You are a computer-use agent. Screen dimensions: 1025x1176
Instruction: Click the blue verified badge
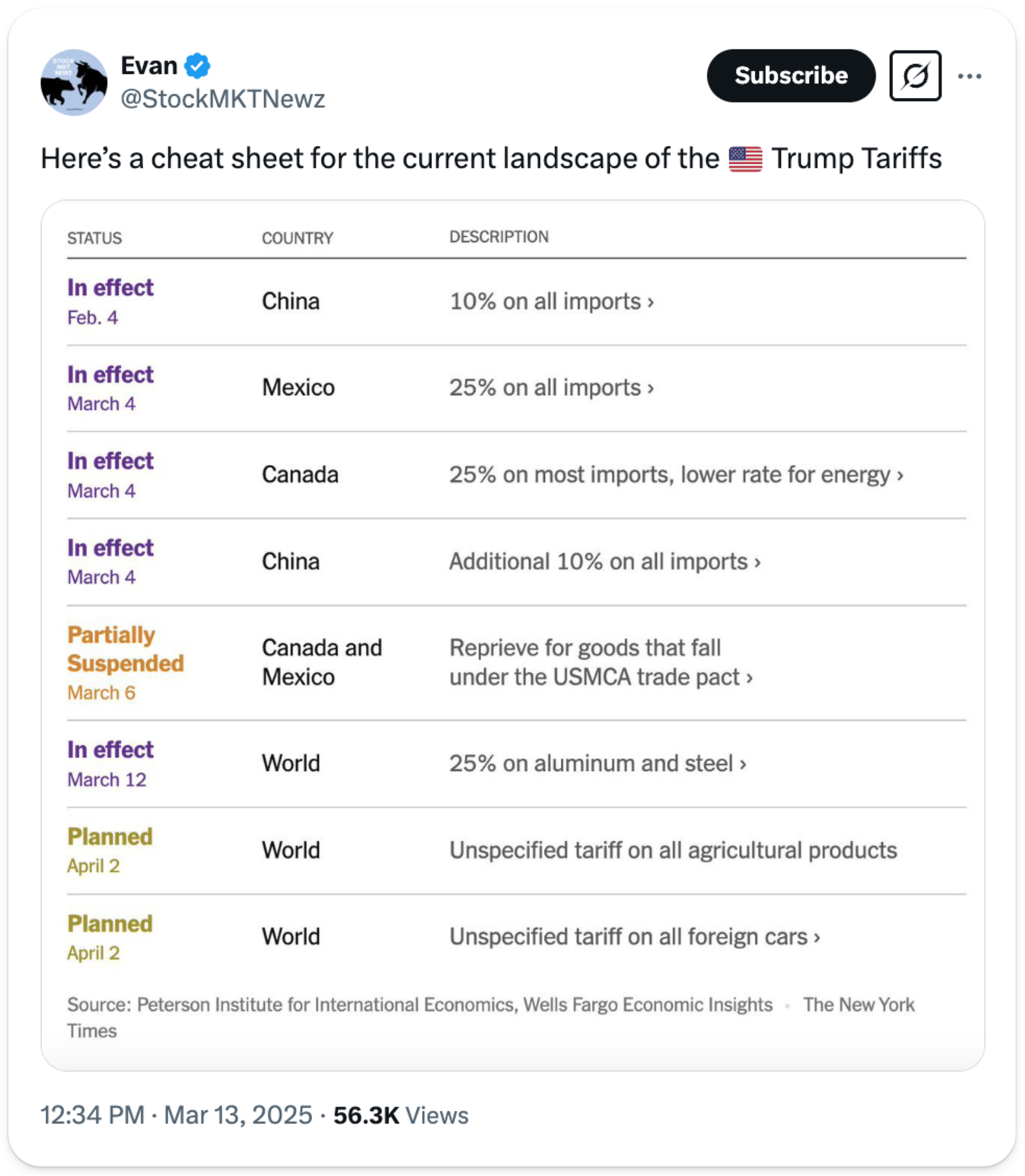click(x=197, y=65)
